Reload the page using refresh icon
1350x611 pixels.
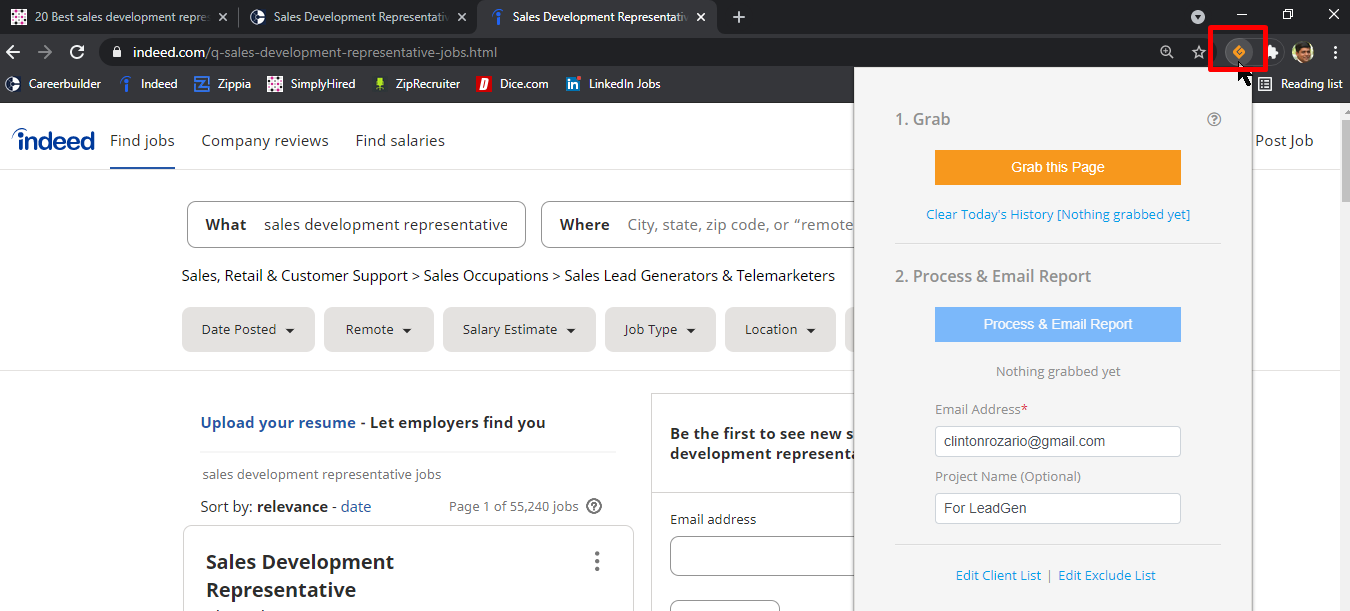pyautogui.click(x=77, y=52)
